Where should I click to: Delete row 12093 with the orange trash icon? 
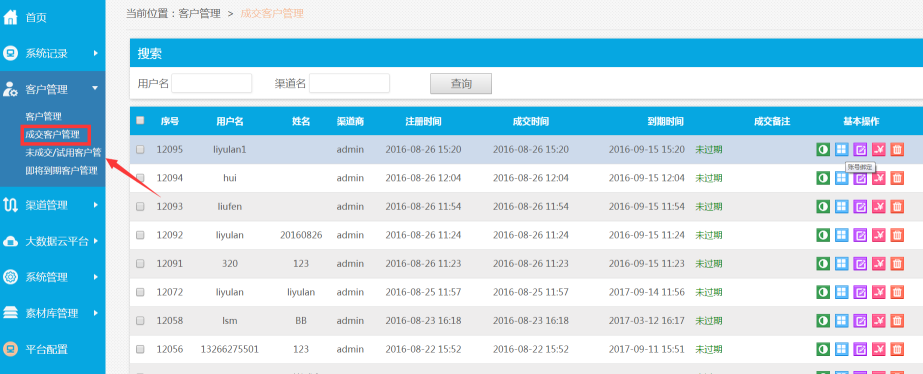pyautogui.click(x=897, y=207)
